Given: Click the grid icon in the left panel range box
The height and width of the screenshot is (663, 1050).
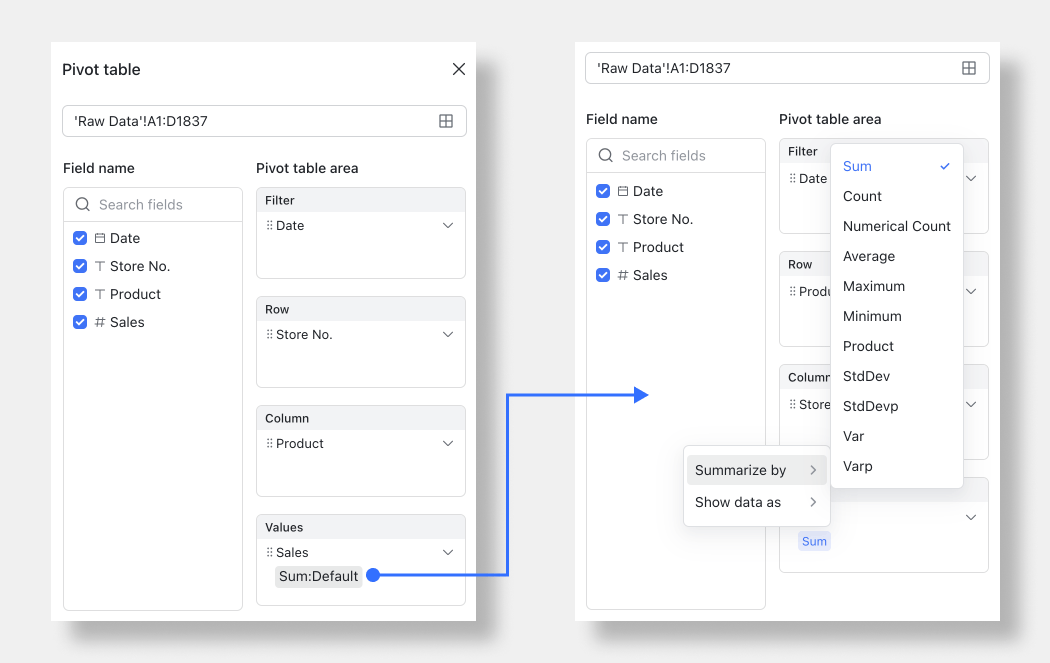Looking at the screenshot, I should point(446,120).
